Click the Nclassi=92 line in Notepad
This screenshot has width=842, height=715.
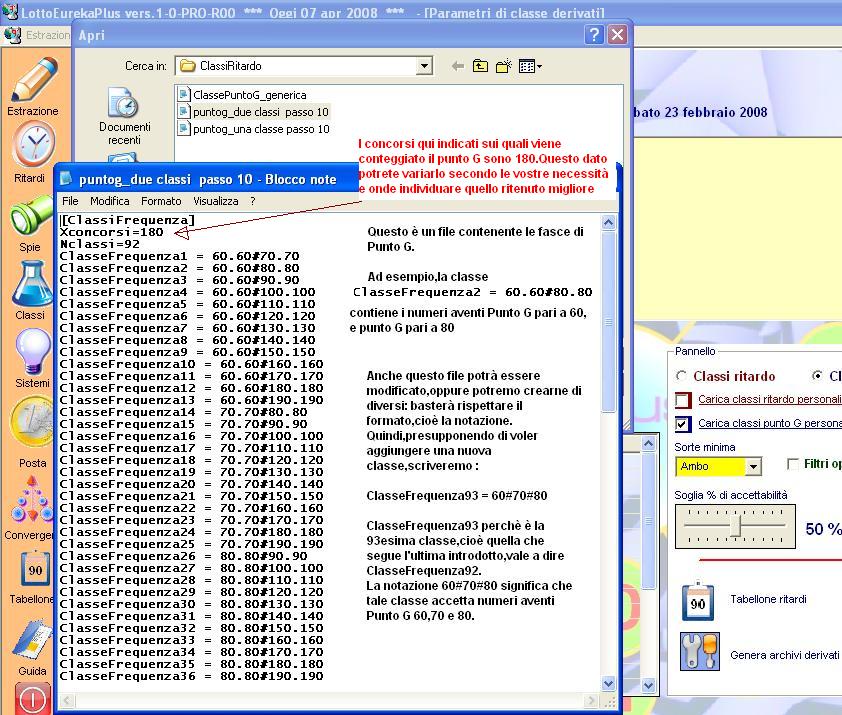click(x=99, y=244)
